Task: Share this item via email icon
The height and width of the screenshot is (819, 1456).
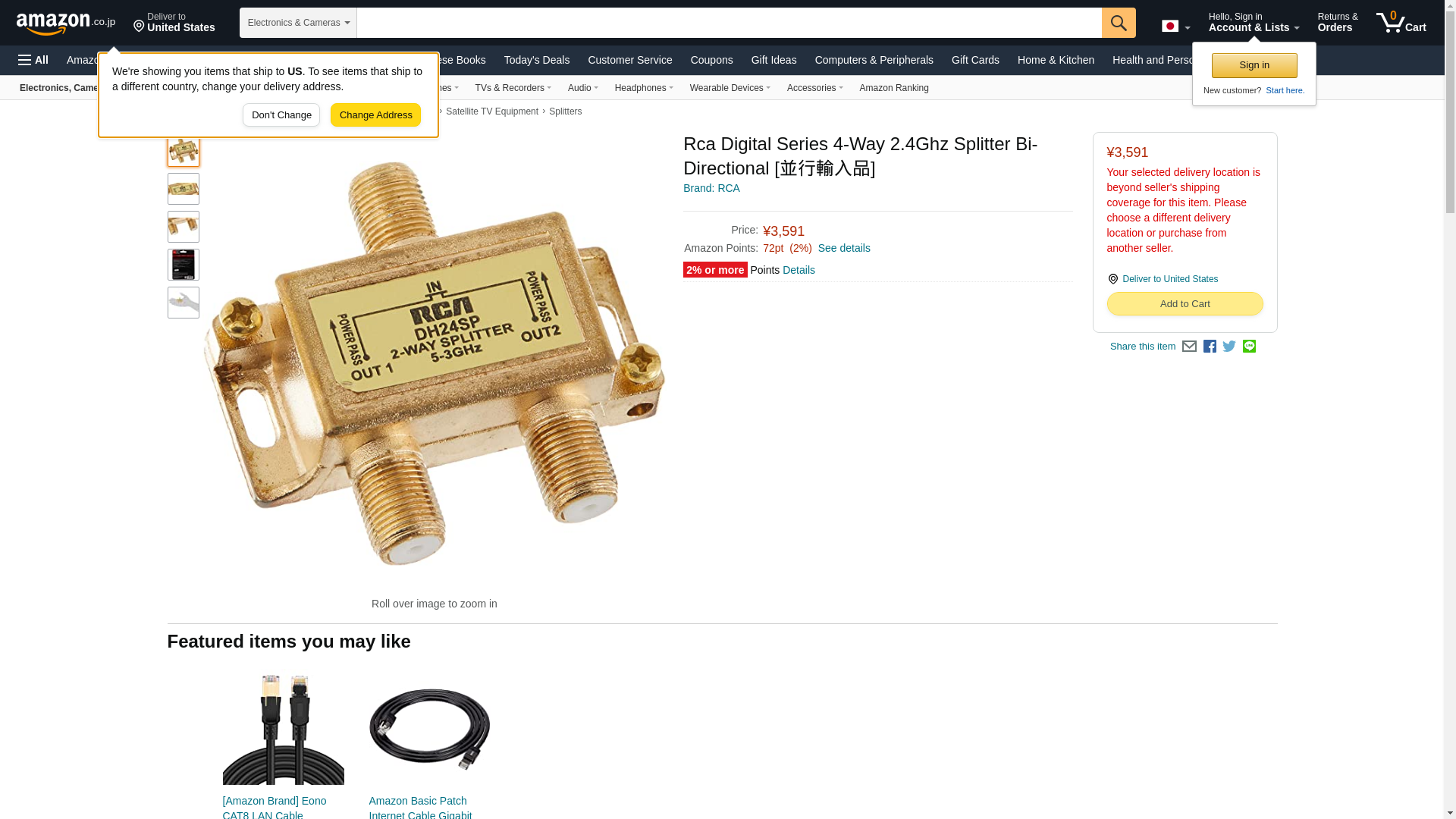Action: pyautogui.click(x=1189, y=347)
